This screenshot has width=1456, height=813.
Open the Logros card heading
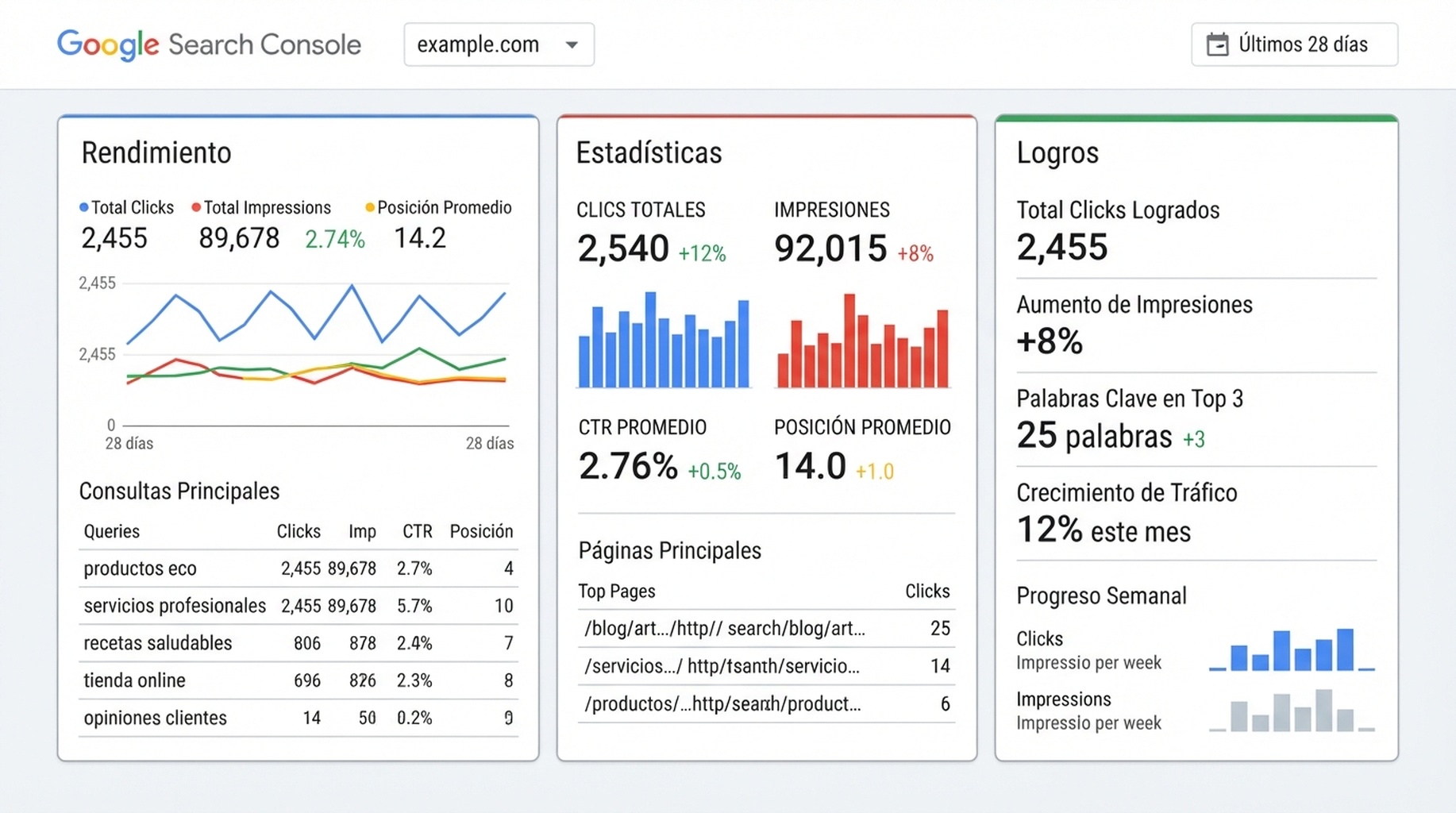[x=1057, y=152]
